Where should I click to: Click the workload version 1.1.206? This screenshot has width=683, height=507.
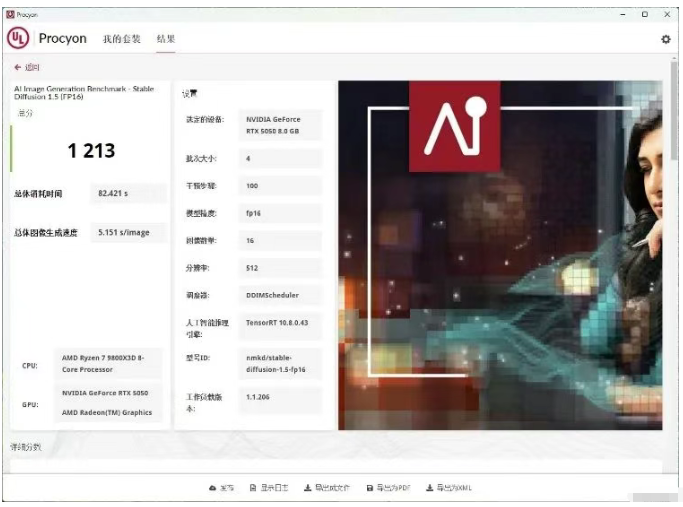(281, 400)
